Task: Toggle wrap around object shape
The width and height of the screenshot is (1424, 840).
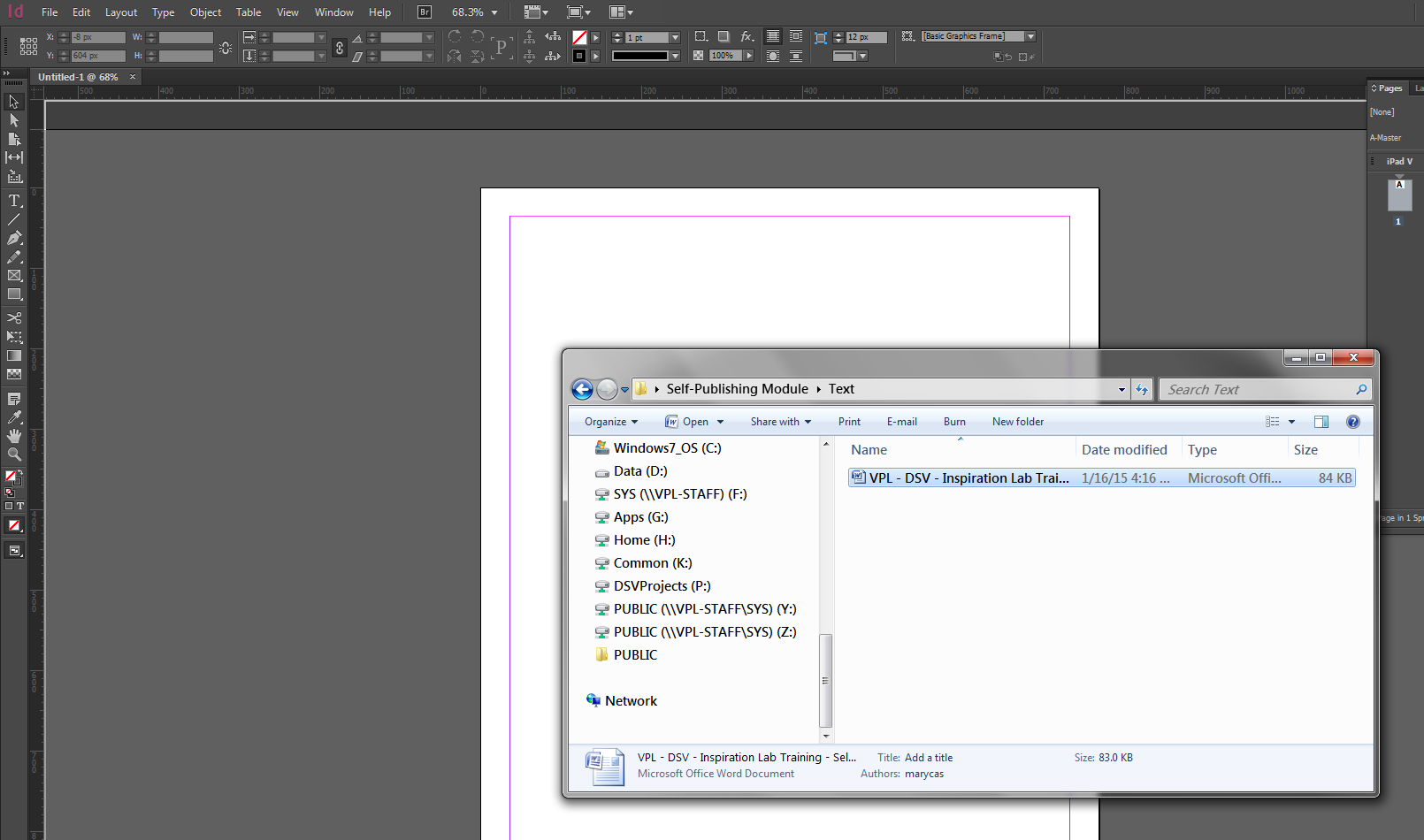Action: [773, 56]
